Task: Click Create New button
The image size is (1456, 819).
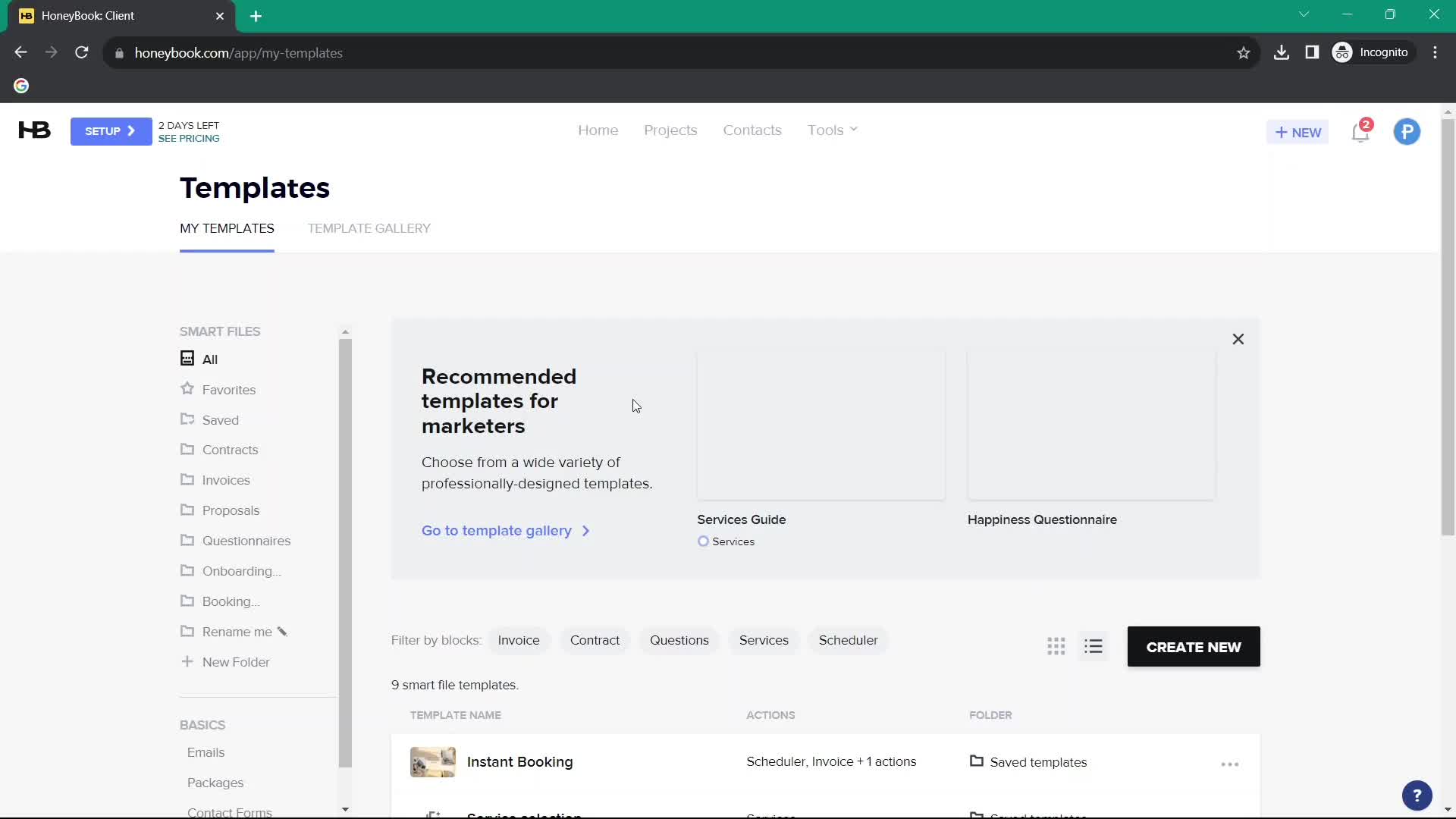Action: [x=1194, y=647]
